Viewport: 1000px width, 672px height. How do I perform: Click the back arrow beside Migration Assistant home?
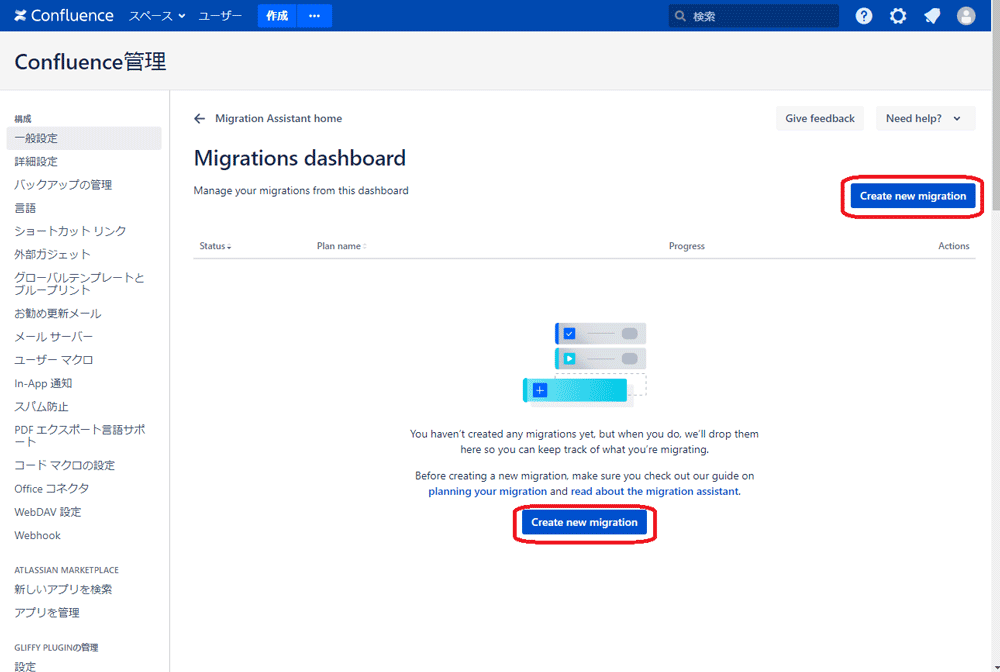coord(200,119)
